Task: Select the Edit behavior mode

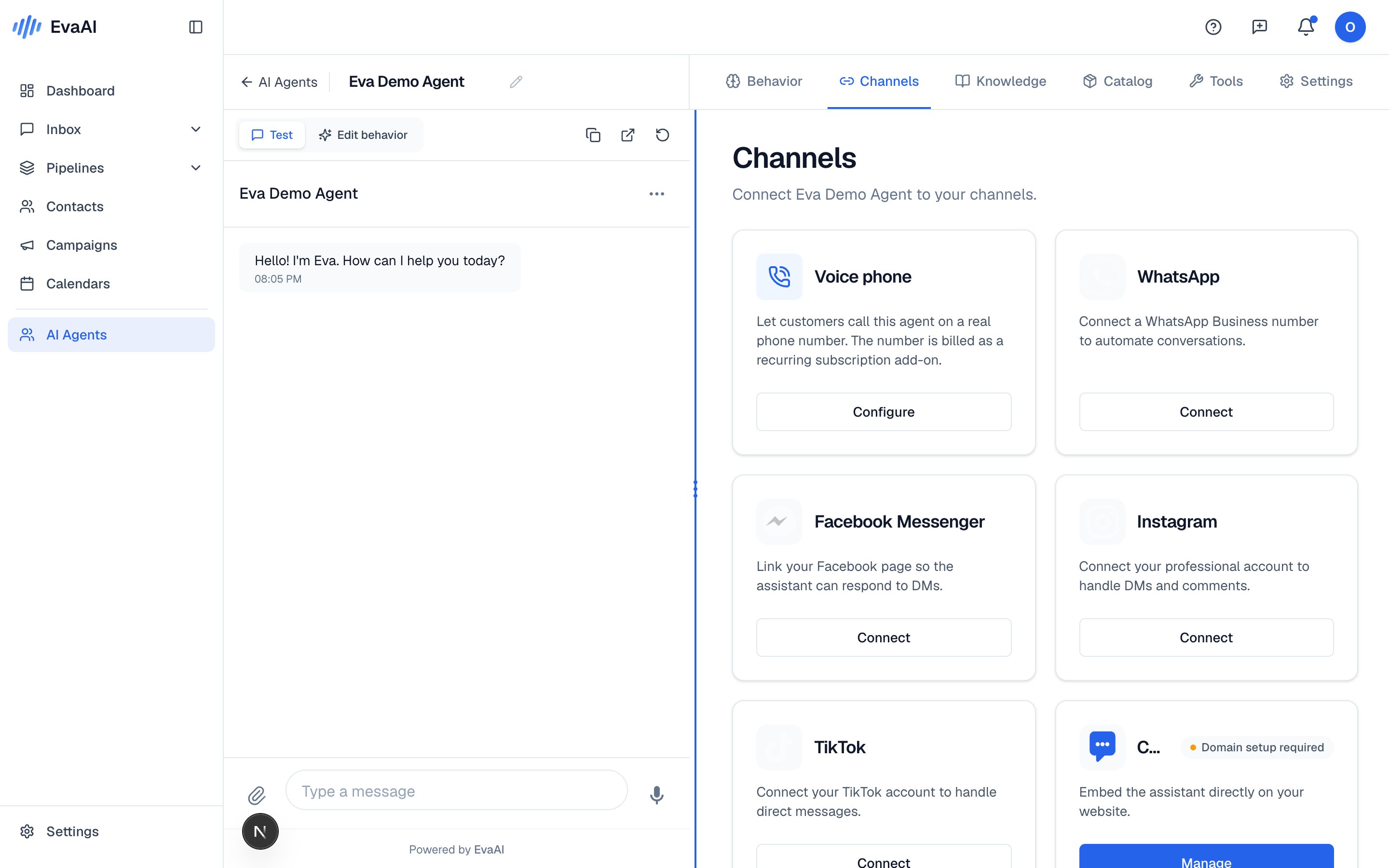Action: point(363,135)
